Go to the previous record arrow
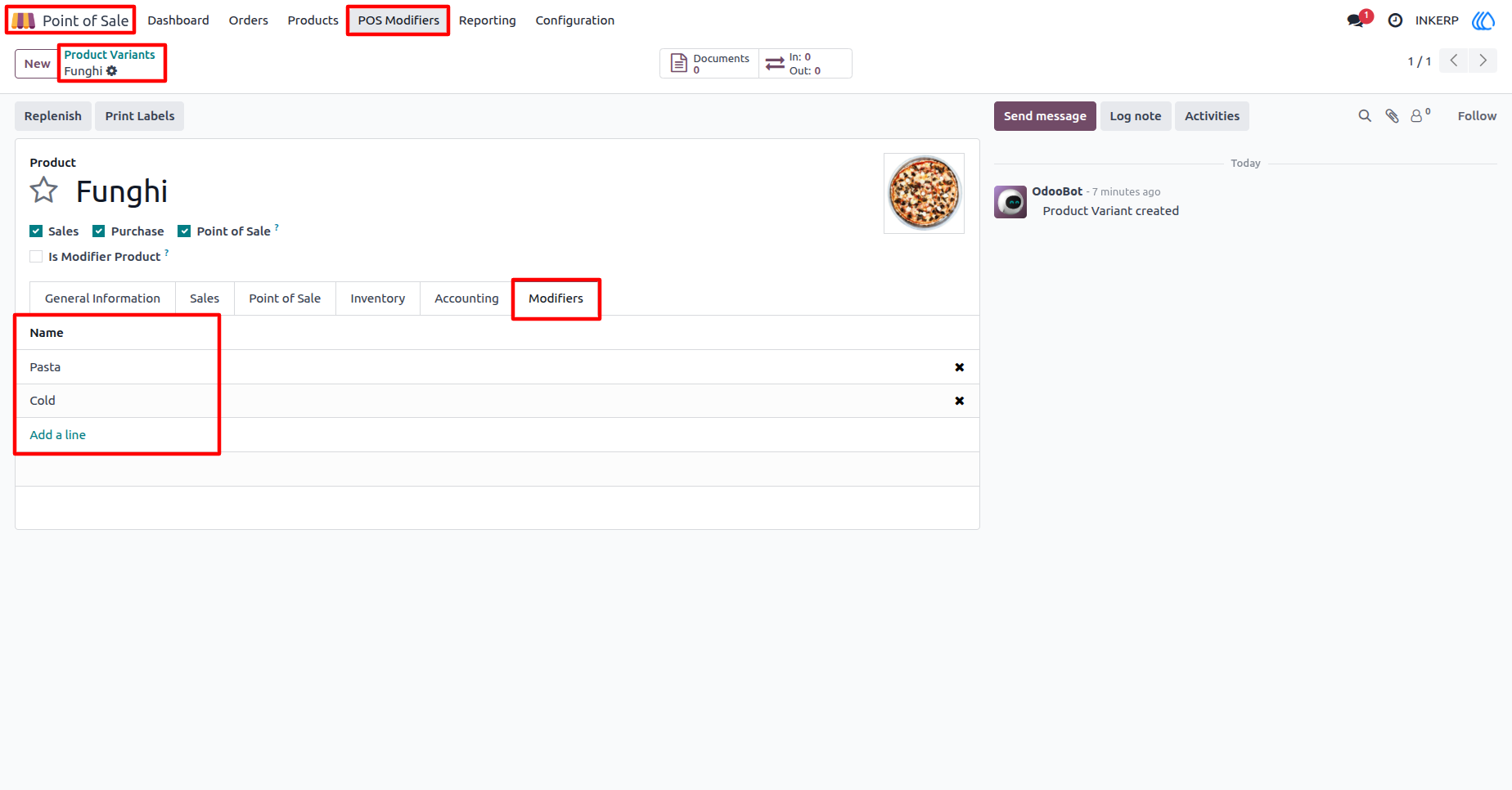The height and width of the screenshot is (790, 1512). pyautogui.click(x=1453, y=61)
